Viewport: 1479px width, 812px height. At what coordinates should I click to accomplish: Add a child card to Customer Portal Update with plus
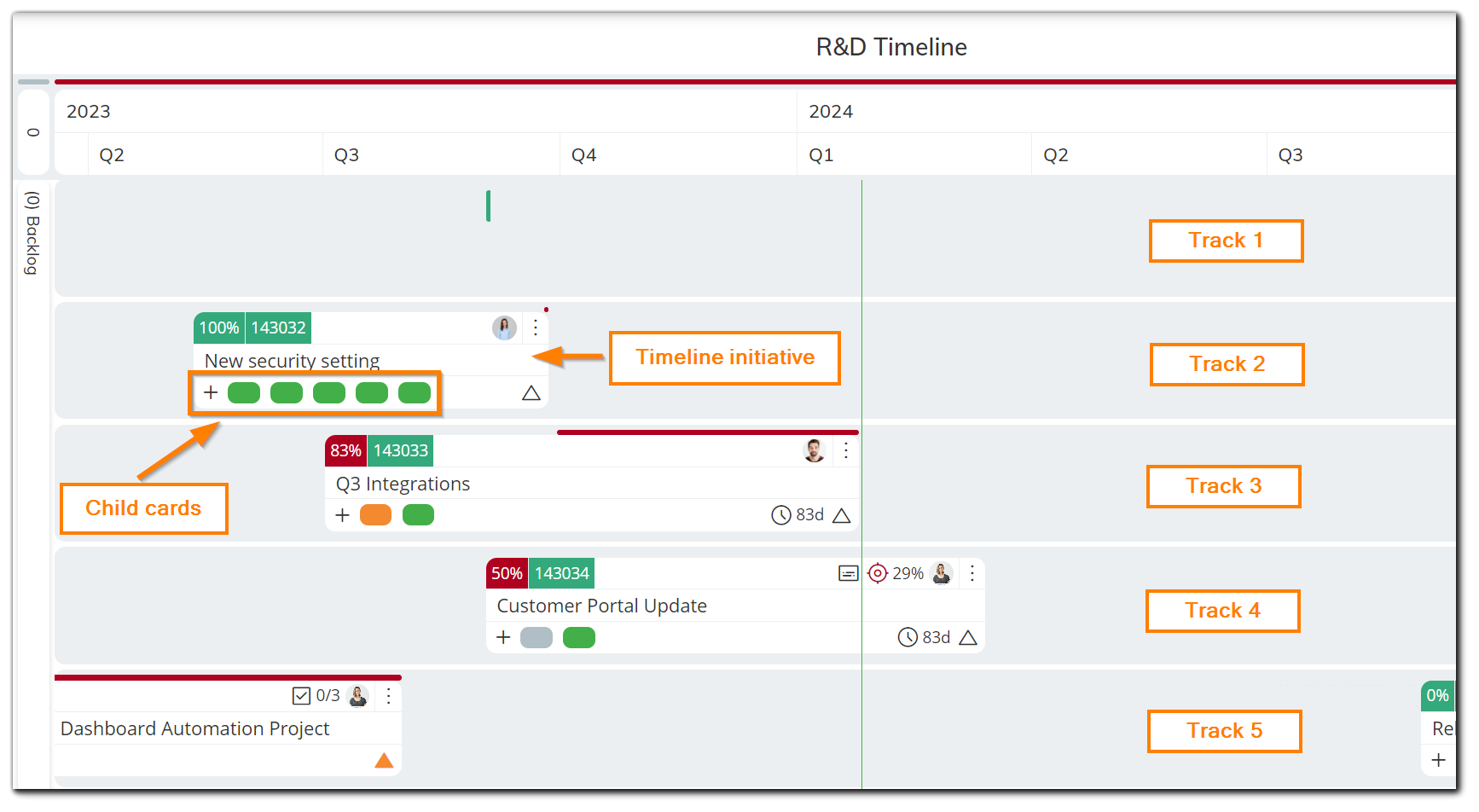coord(503,637)
